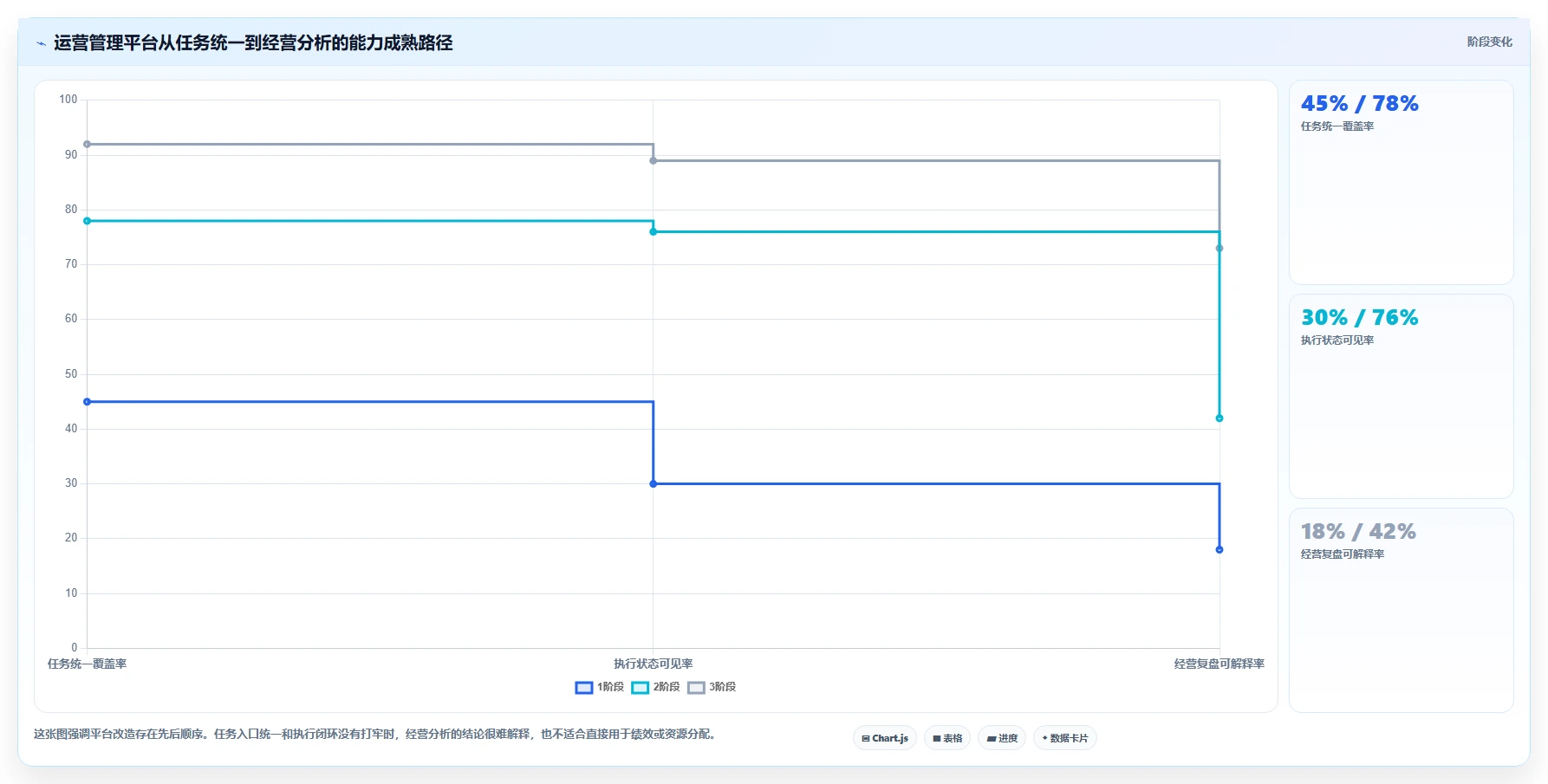
Task: Click the 2阶段 data point at 42
Action: pyautogui.click(x=1220, y=418)
